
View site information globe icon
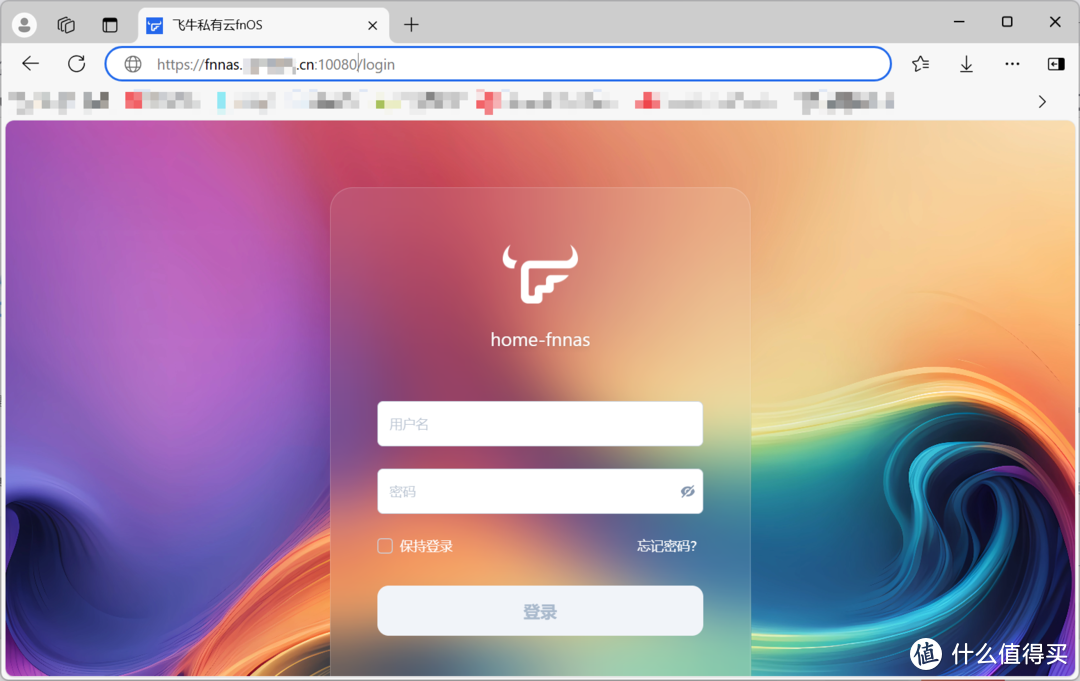(x=133, y=64)
